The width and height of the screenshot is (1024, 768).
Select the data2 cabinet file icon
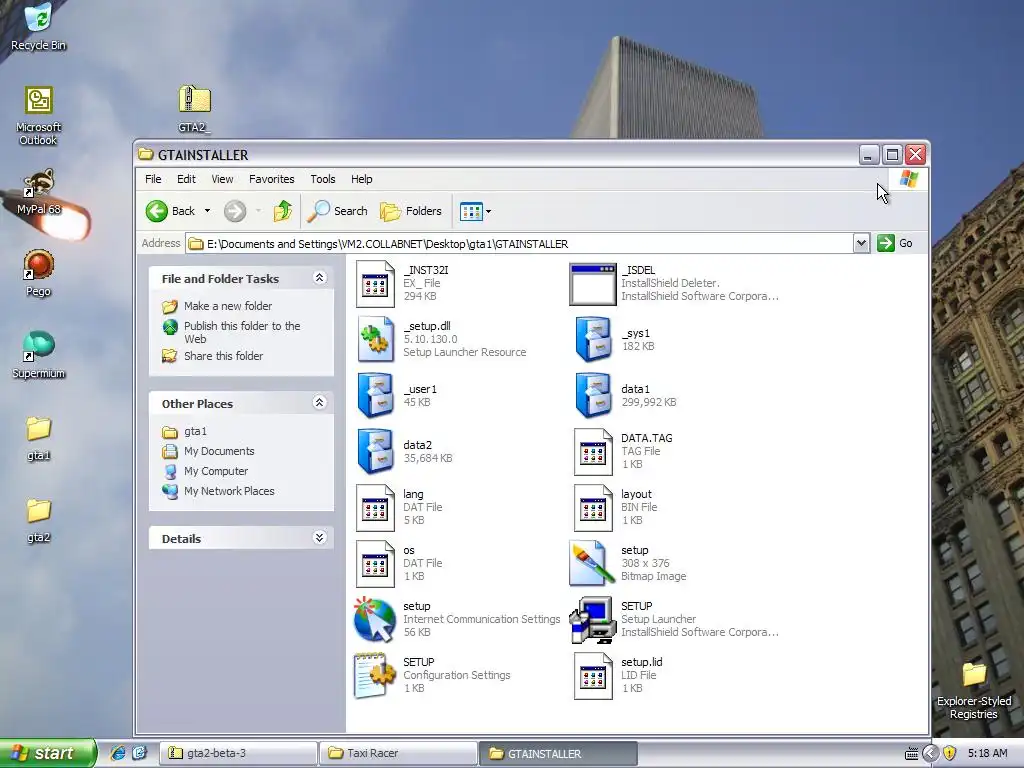click(375, 451)
